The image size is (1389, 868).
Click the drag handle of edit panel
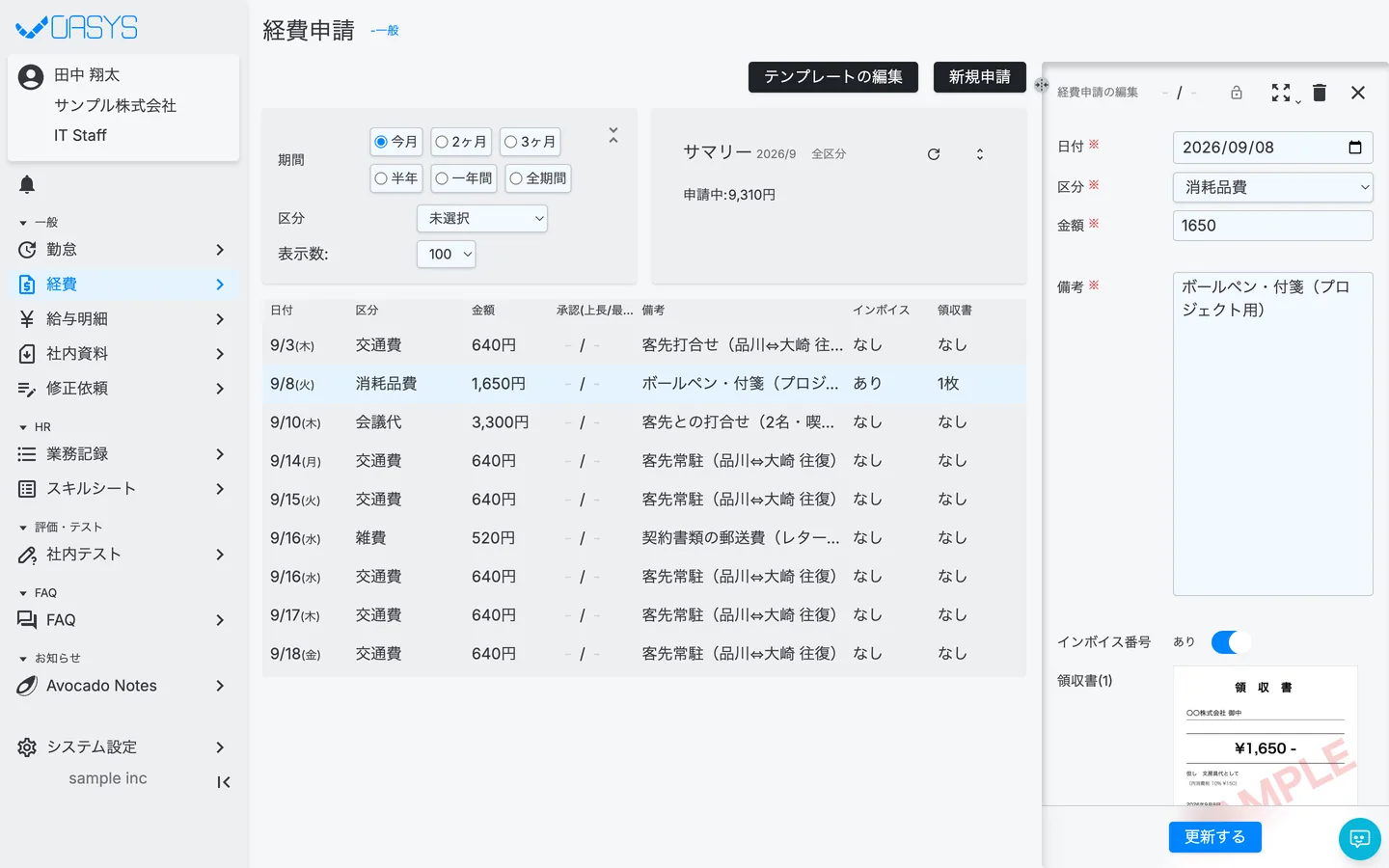pos(1042,85)
